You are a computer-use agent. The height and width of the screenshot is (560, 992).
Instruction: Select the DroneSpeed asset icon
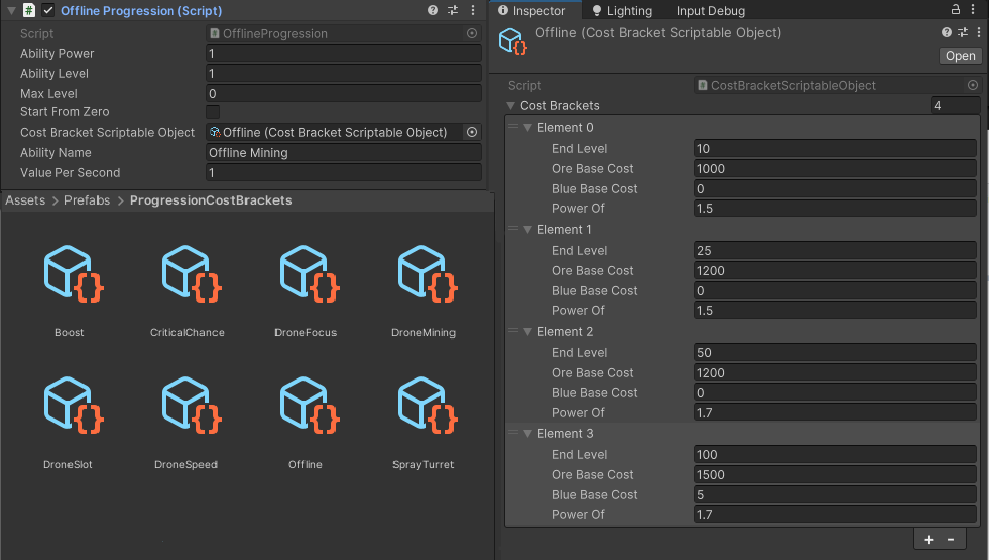tap(192, 405)
